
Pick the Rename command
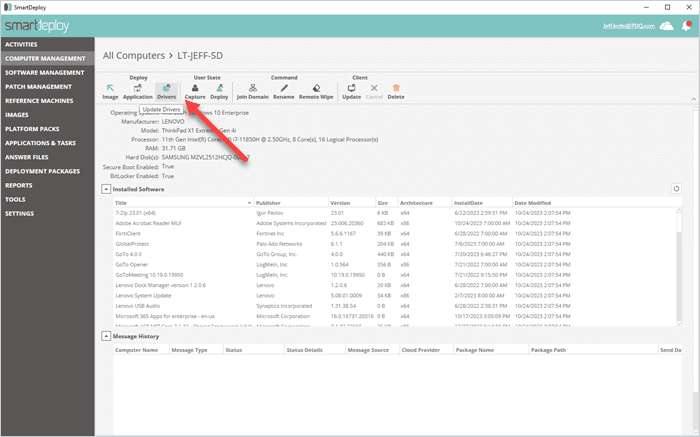(283, 92)
